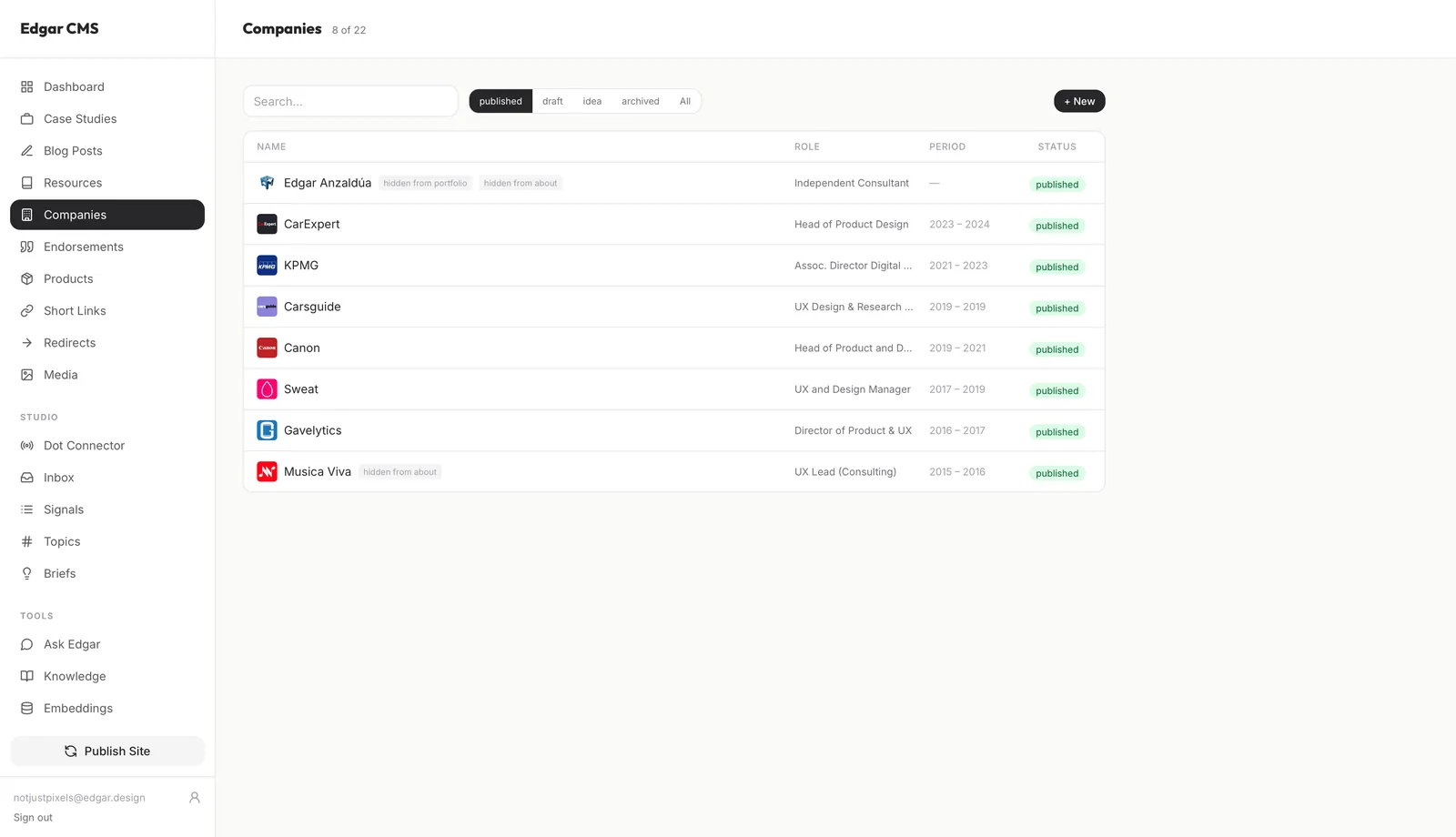Click Musica Viva's hidden from about tag

[400, 471]
